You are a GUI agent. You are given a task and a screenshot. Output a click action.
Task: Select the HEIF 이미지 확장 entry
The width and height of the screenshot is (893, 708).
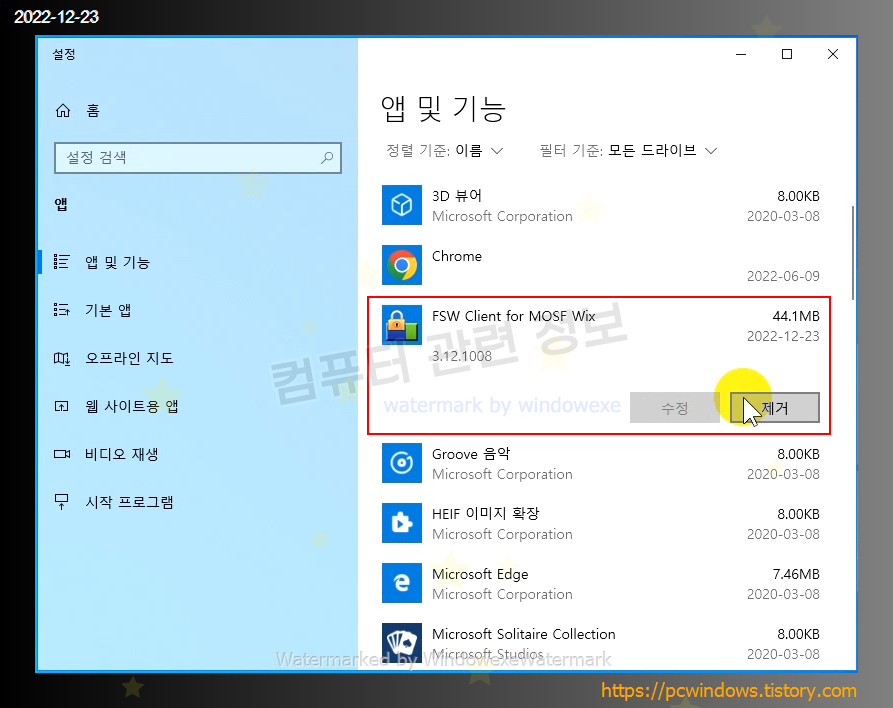[x=600, y=523]
